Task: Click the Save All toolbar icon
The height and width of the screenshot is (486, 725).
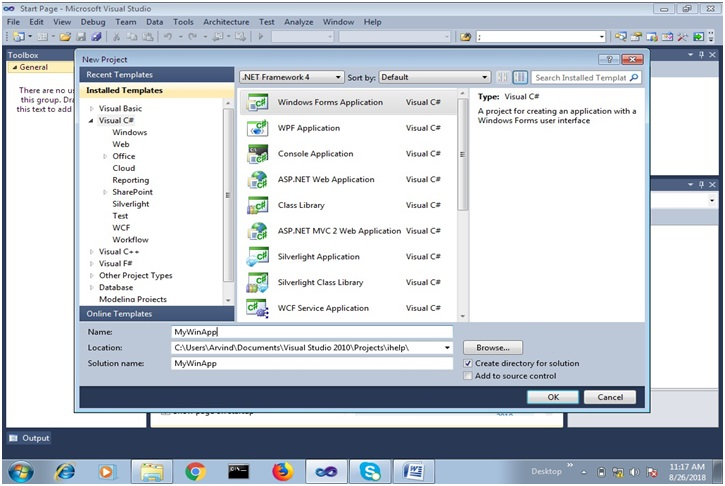Action: coord(96,37)
